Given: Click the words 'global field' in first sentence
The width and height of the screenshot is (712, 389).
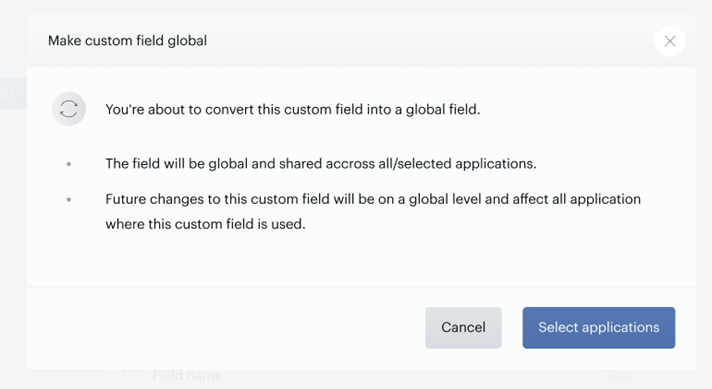Looking at the screenshot, I should 442,109.
